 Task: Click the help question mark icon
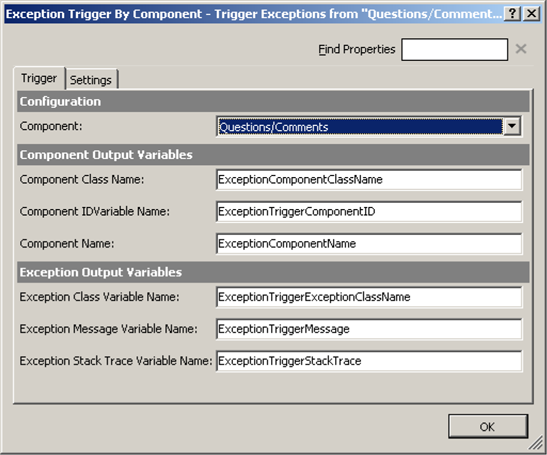click(x=512, y=14)
